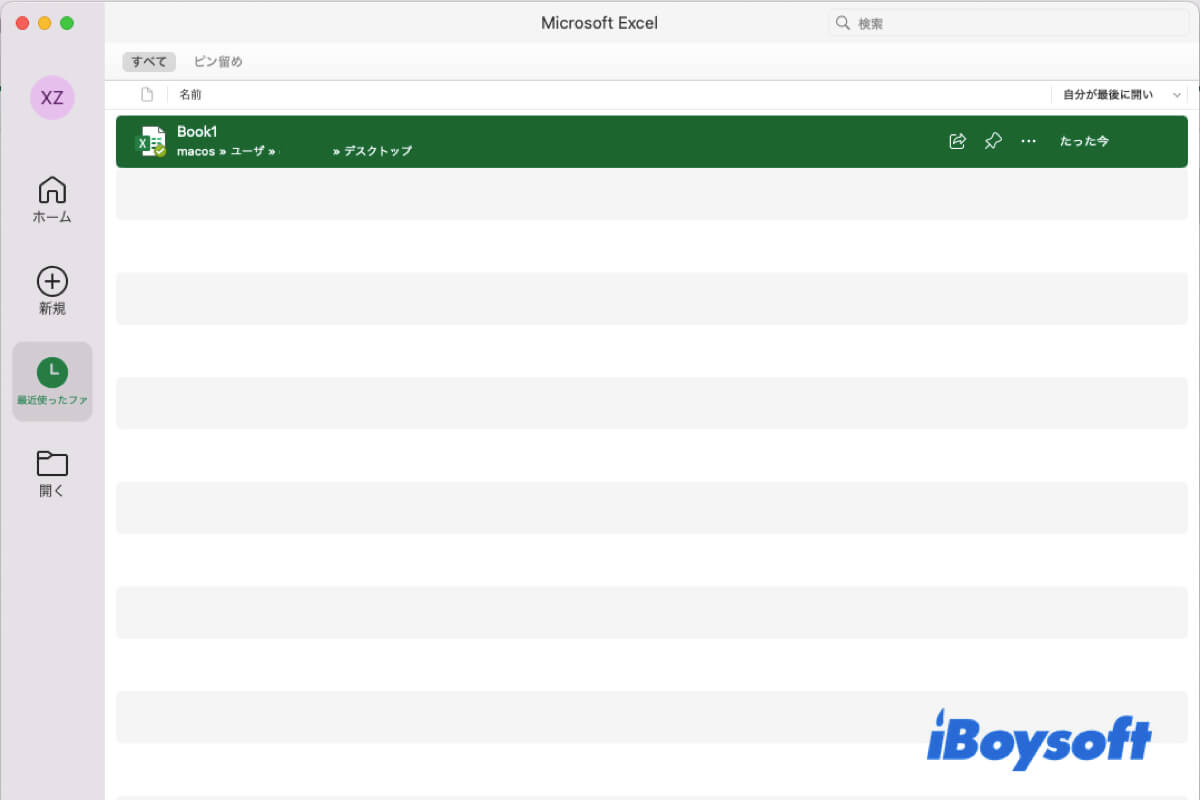The image size is (1200, 800).
Task: Open a new workbook via 新規 icon
Action: coord(51,290)
